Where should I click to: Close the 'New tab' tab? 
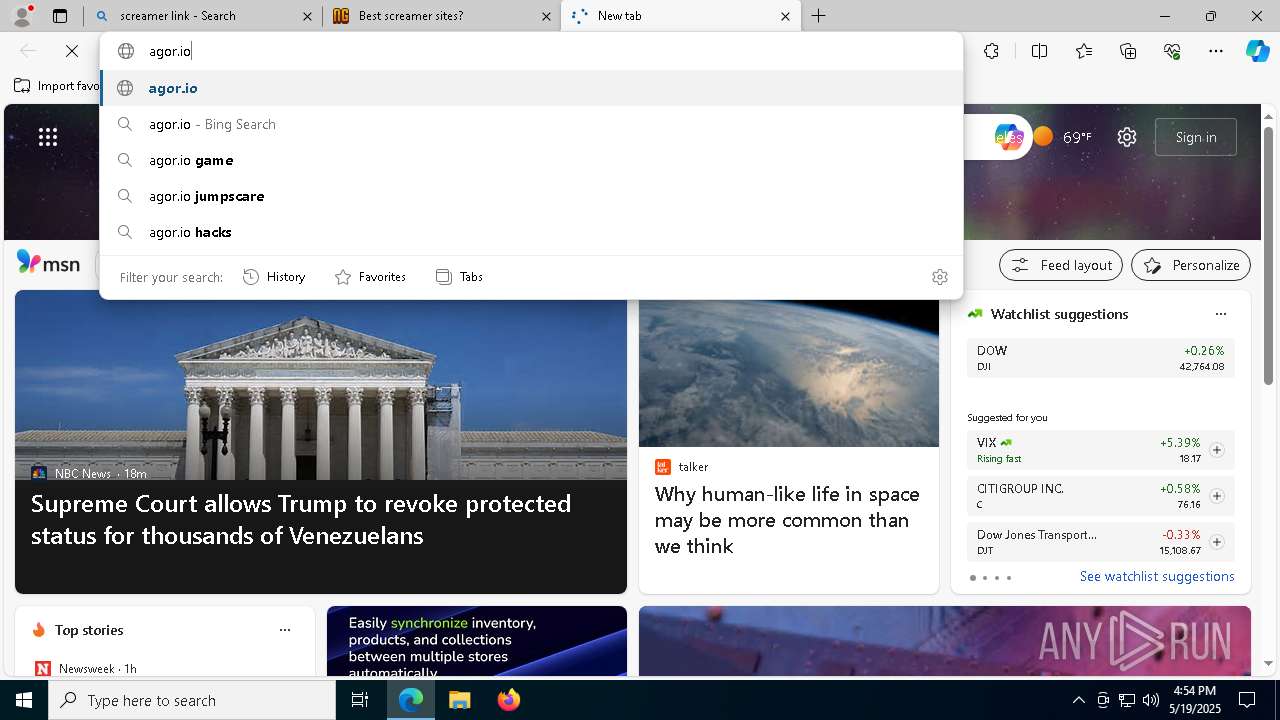point(785,16)
